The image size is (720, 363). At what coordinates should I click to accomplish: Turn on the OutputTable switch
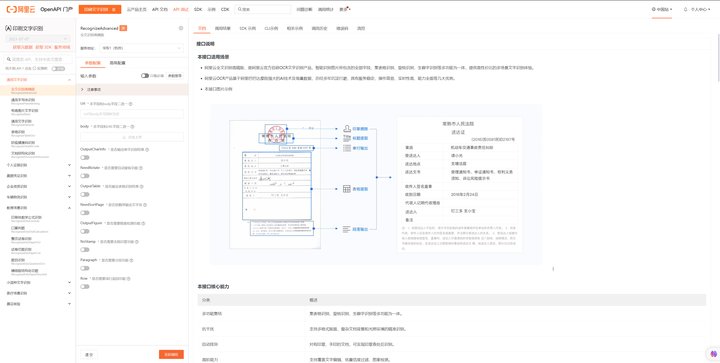85,195
